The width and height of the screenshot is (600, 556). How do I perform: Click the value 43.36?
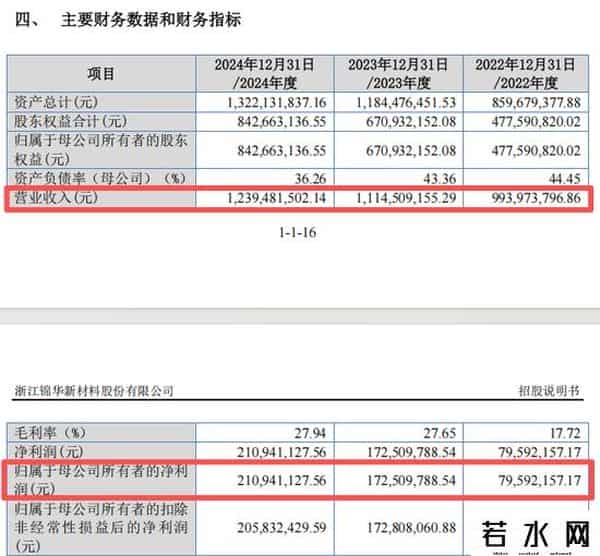tap(440, 179)
